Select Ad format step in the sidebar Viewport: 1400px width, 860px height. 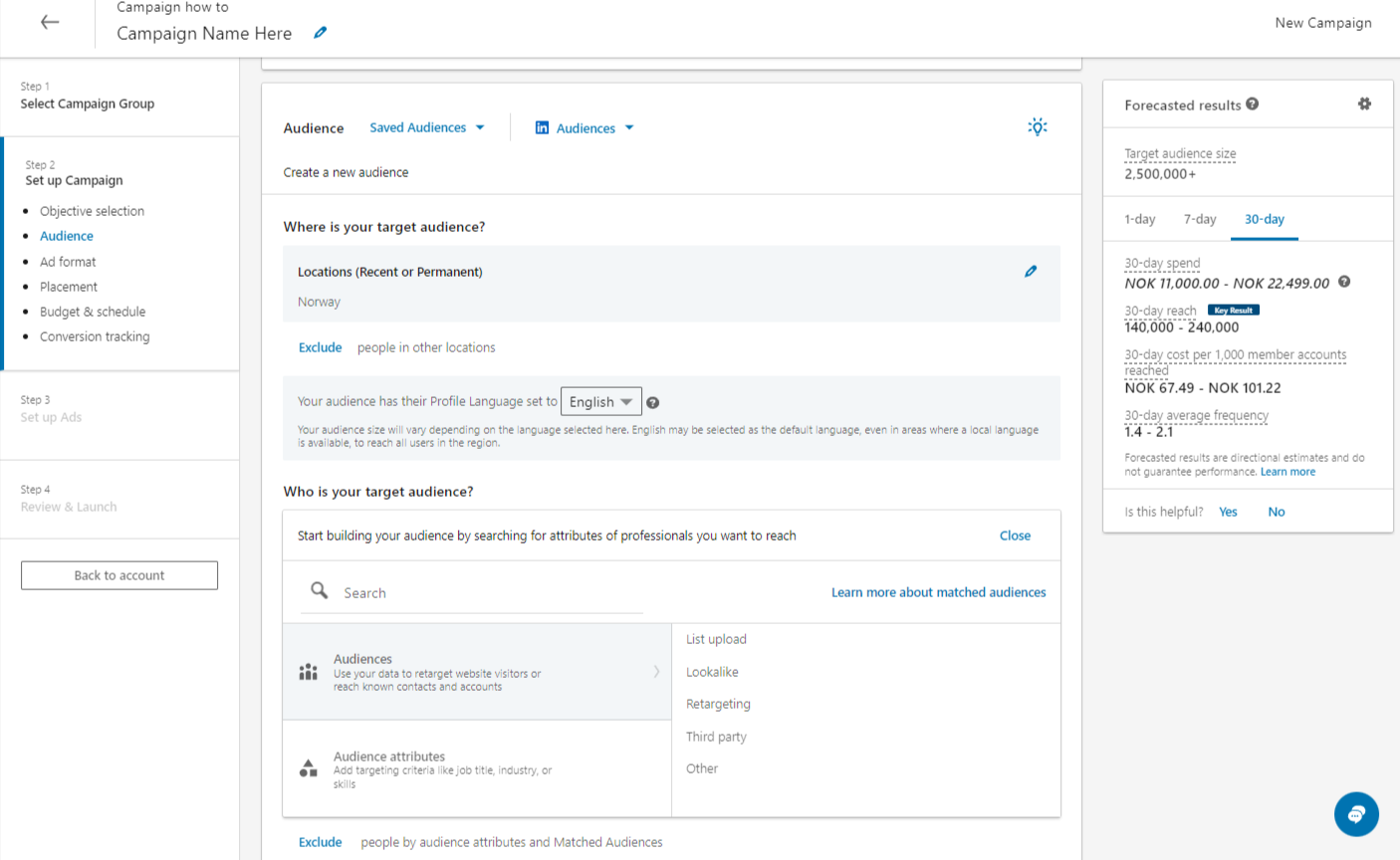point(67,261)
